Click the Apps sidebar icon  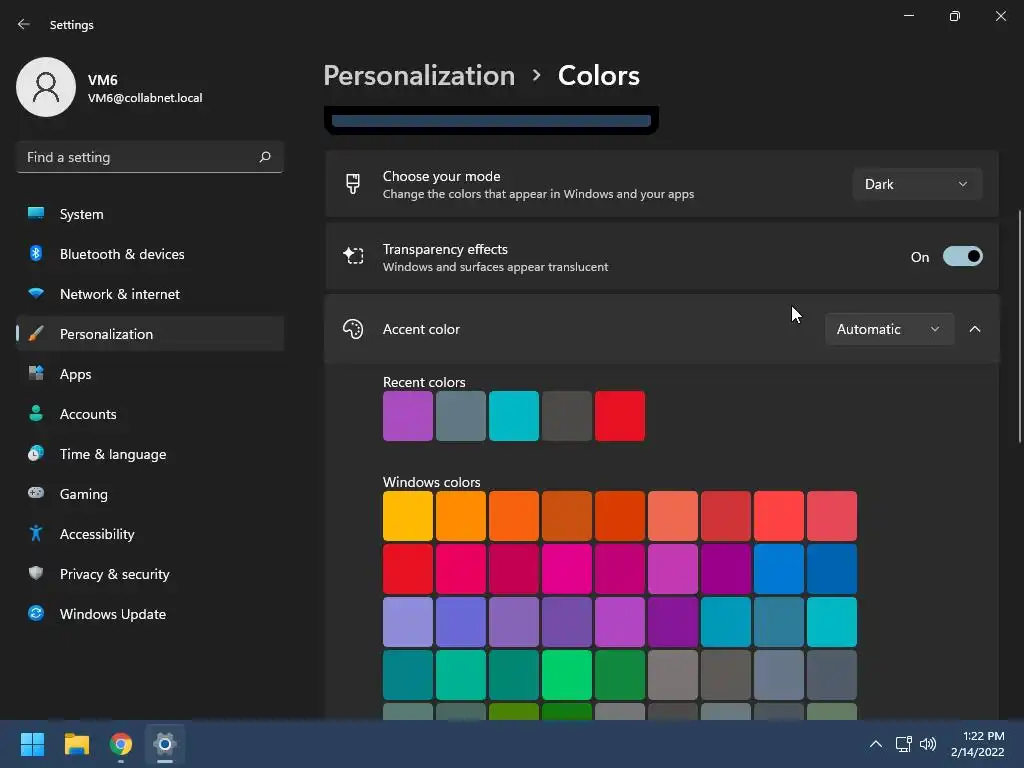click(36, 374)
